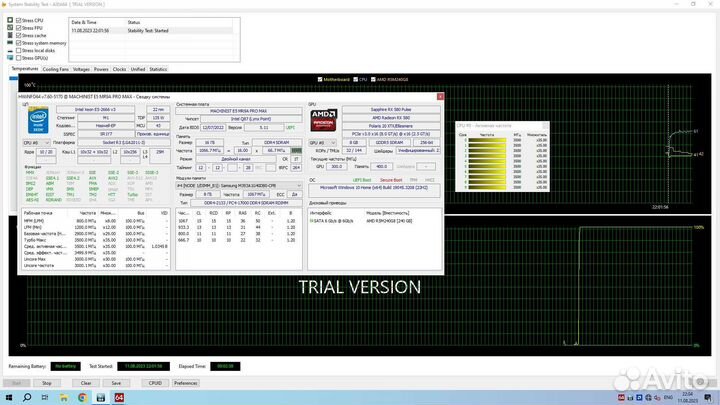720x405 pixels.
Task: Click the greyed-out Start button
Action: (x=17, y=383)
